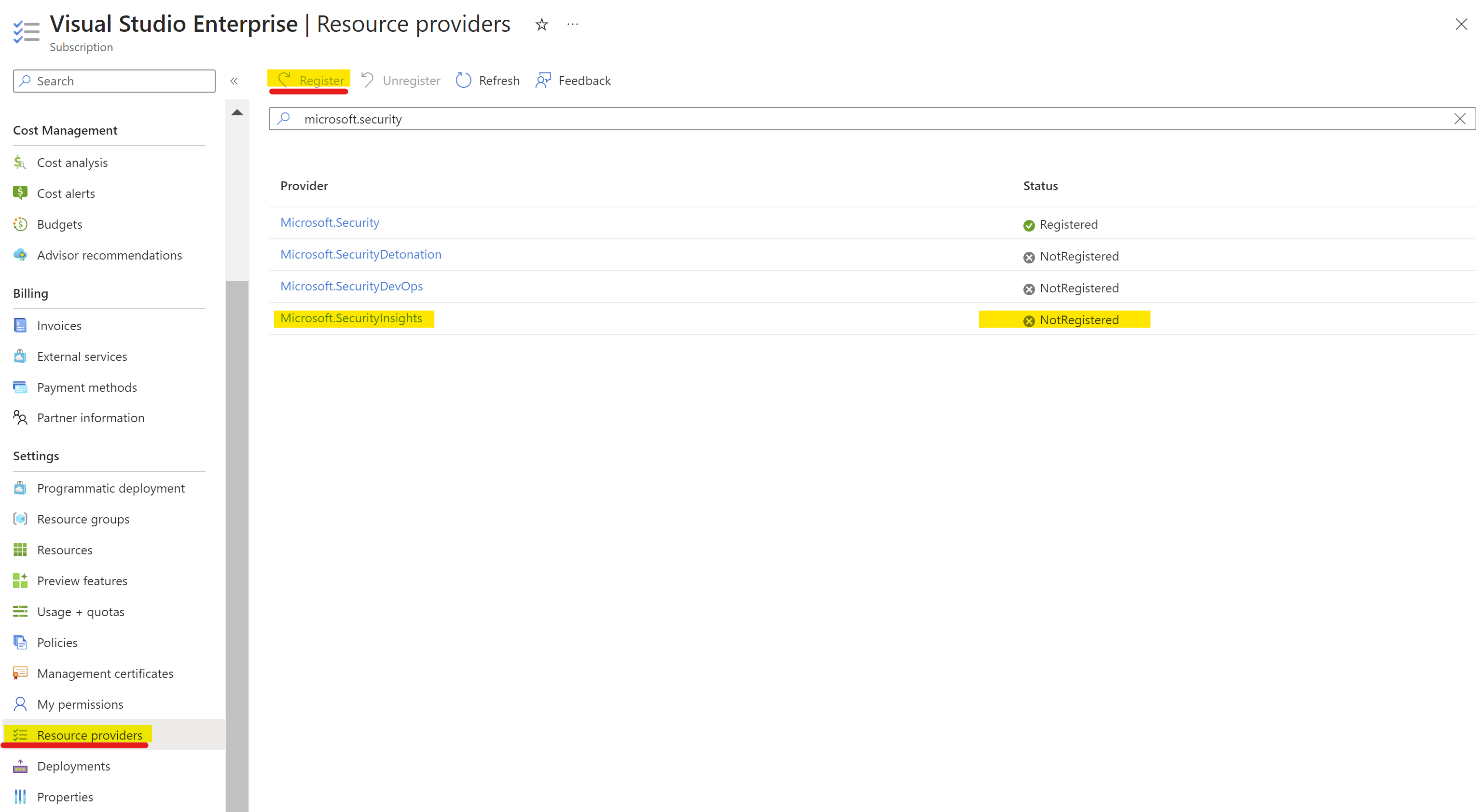1476x812 pixels.
Task: Open Management certificates
Action: (x=105, y=674)
